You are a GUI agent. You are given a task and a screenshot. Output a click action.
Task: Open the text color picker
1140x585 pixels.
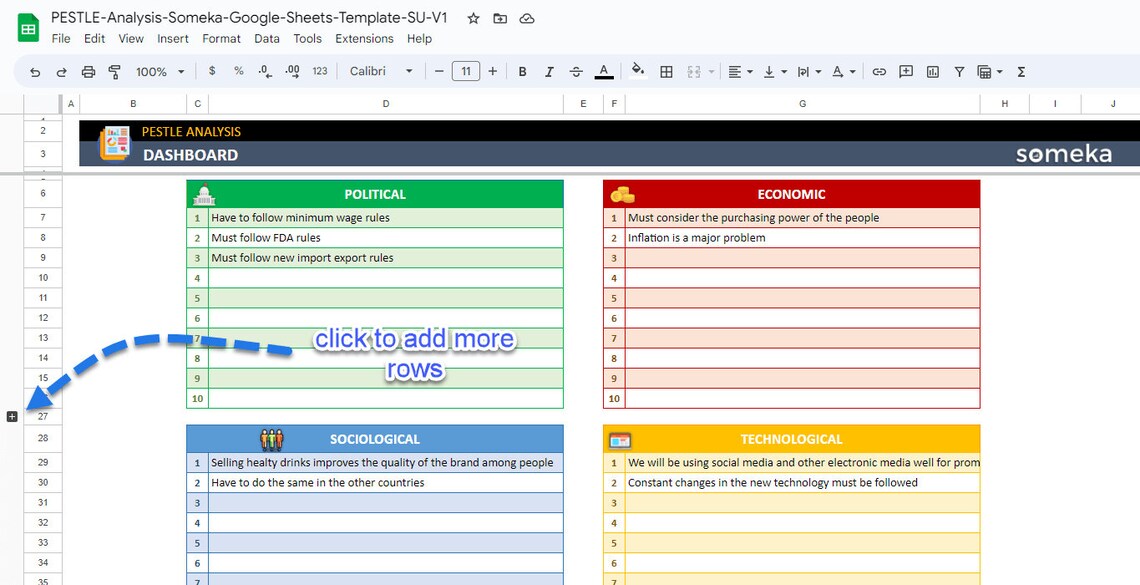point(604,71)
